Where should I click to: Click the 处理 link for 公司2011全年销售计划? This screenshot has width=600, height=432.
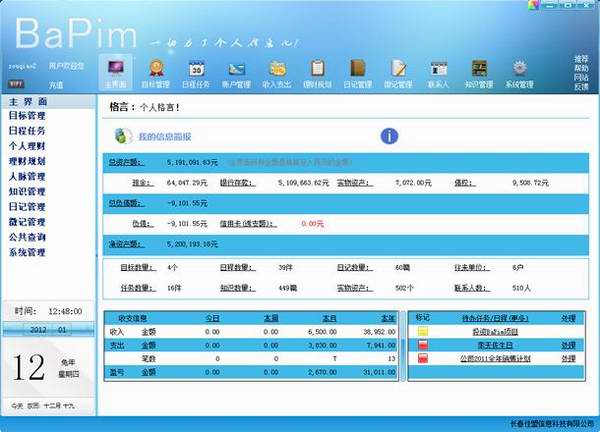(568, 358)
